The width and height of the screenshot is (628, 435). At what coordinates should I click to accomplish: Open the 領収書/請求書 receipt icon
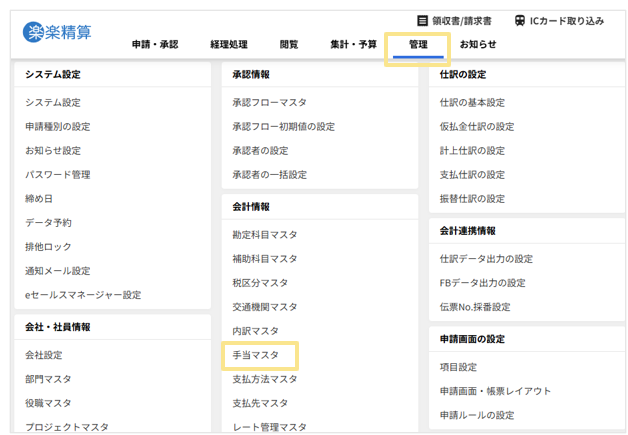(422, 20)
